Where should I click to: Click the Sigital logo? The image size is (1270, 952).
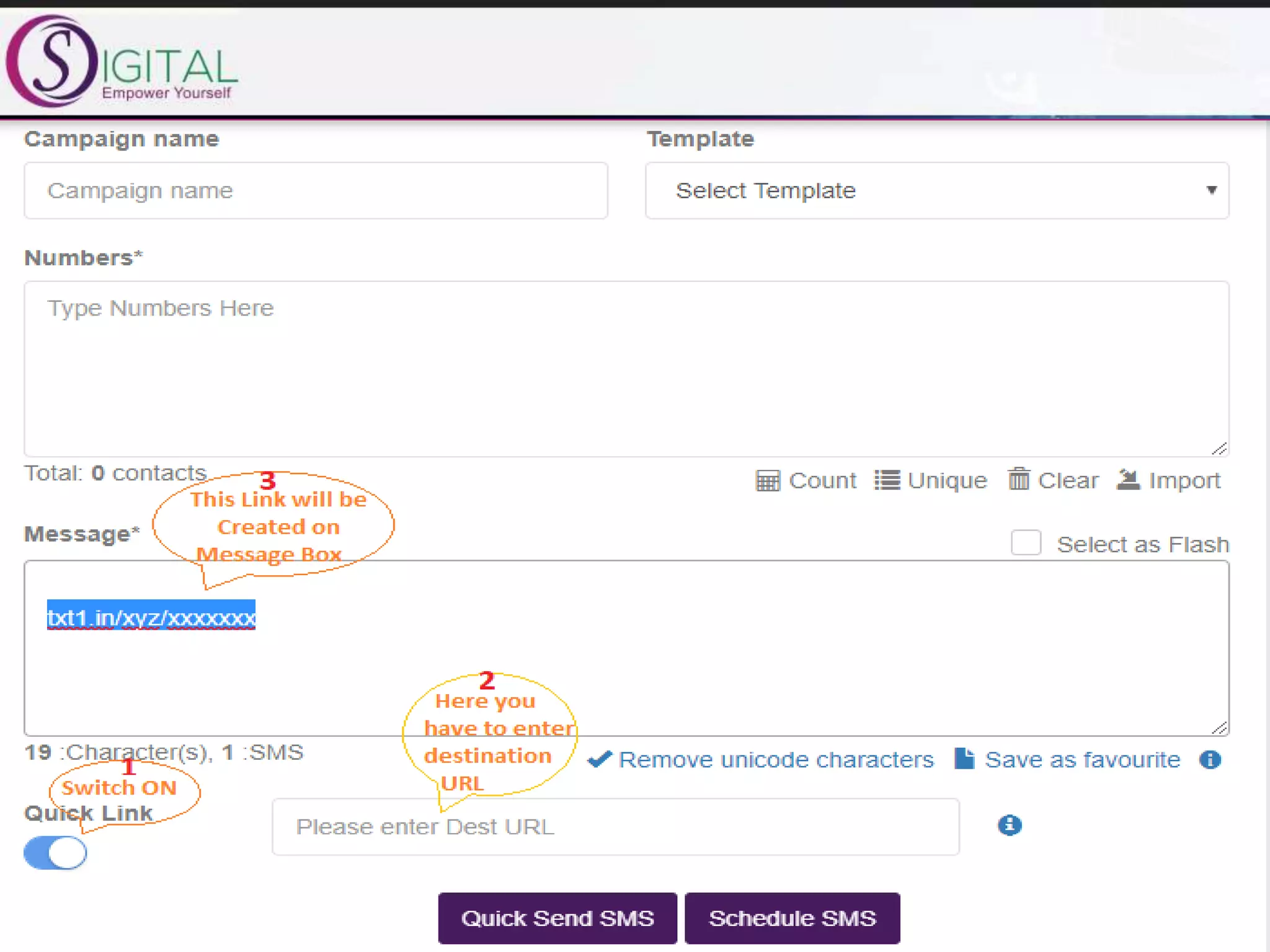[121, 62]
